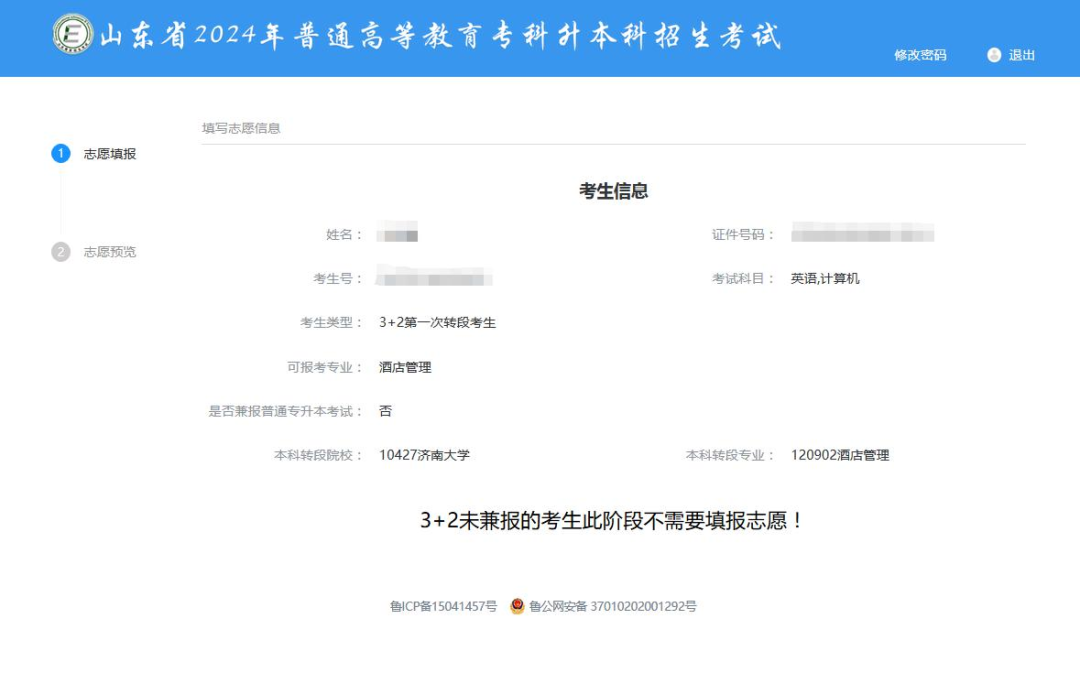1080x673 pixels.
Task: Click the user avatar icon beside 退出
Action: (993, 55)
